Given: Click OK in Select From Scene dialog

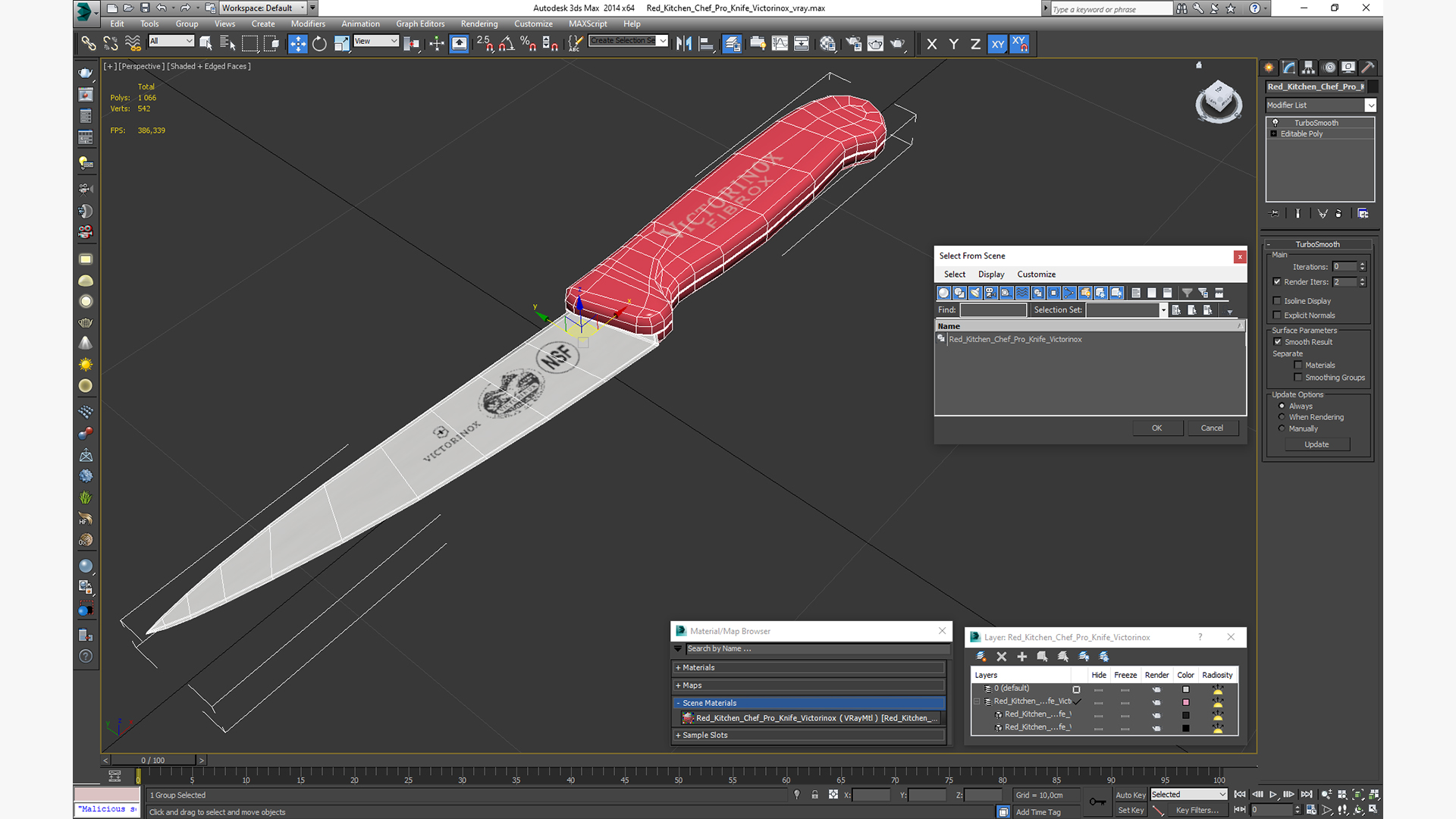Looking at the screenshot, I should click(x=1157, y=428).
